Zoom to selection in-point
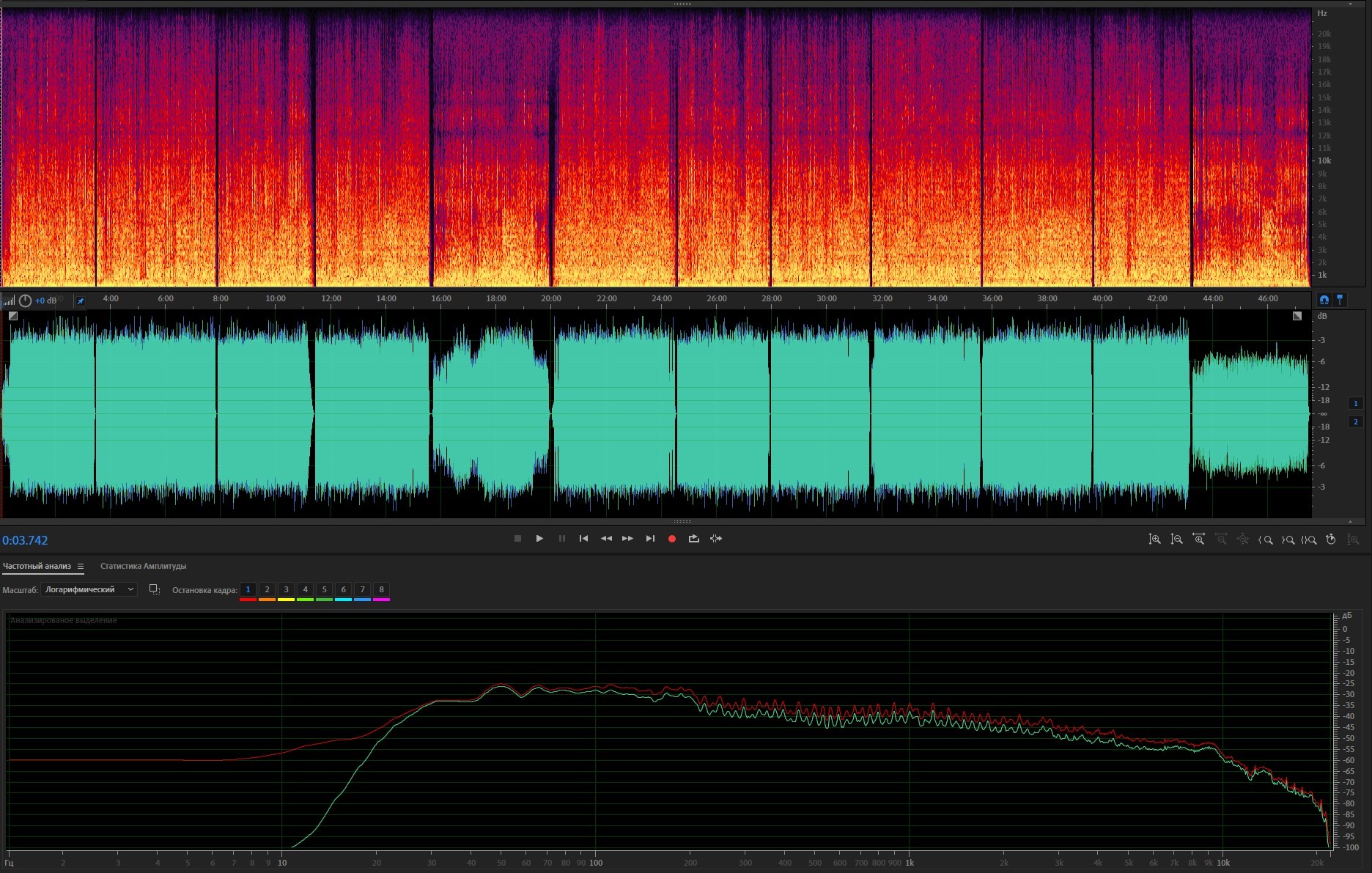1372x873 pixels. pos(1266,539)
